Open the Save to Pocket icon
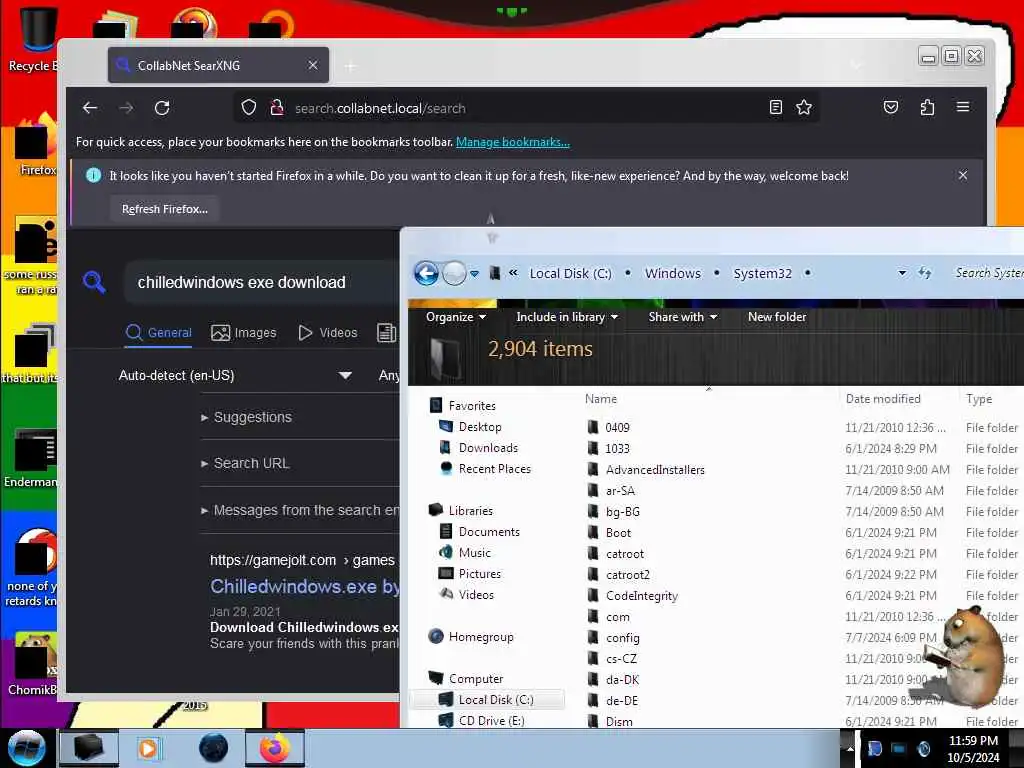Viewport: 1024px width, 768px height. (891, 107)
